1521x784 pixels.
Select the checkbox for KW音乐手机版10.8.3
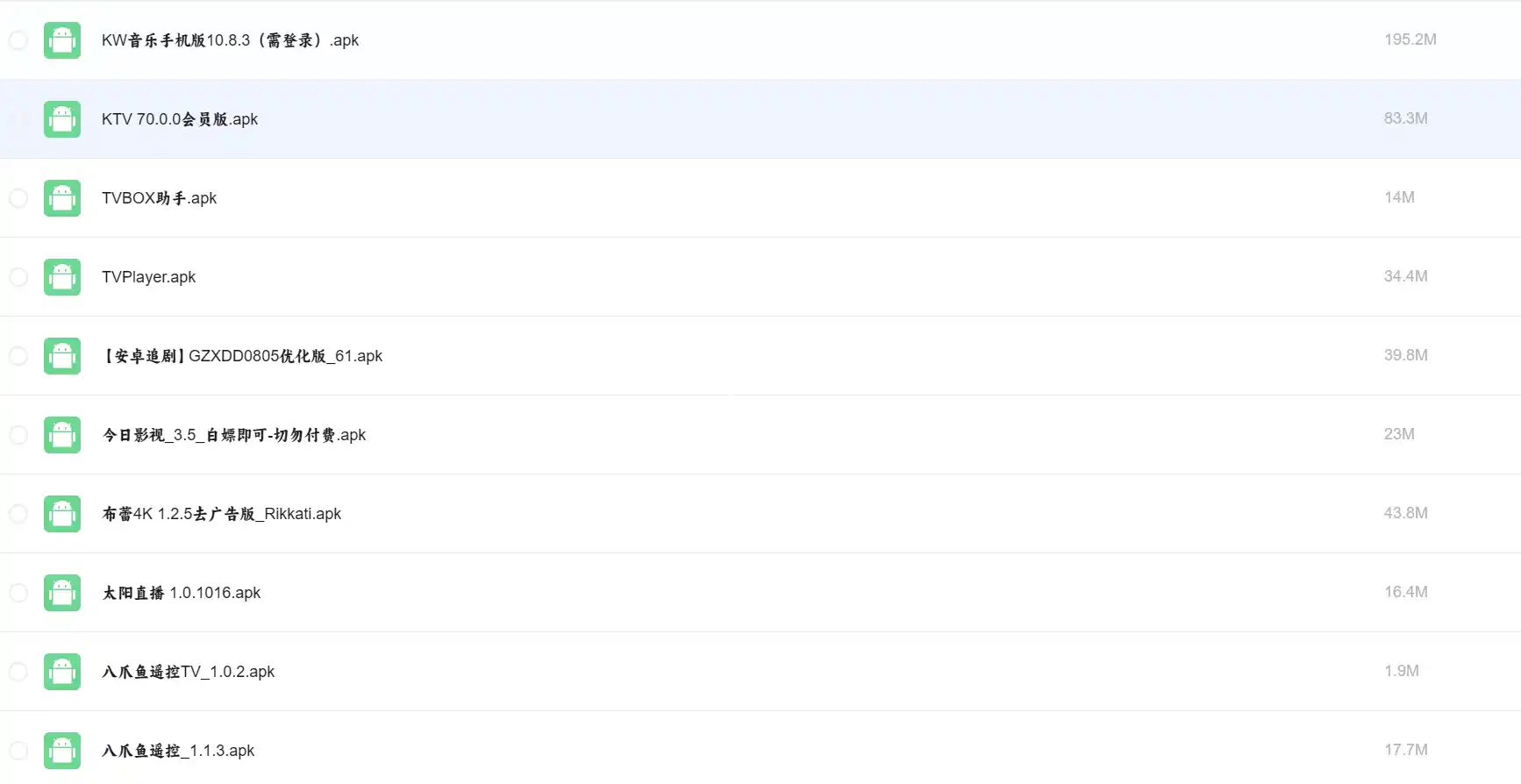click(x=18, y=40)
